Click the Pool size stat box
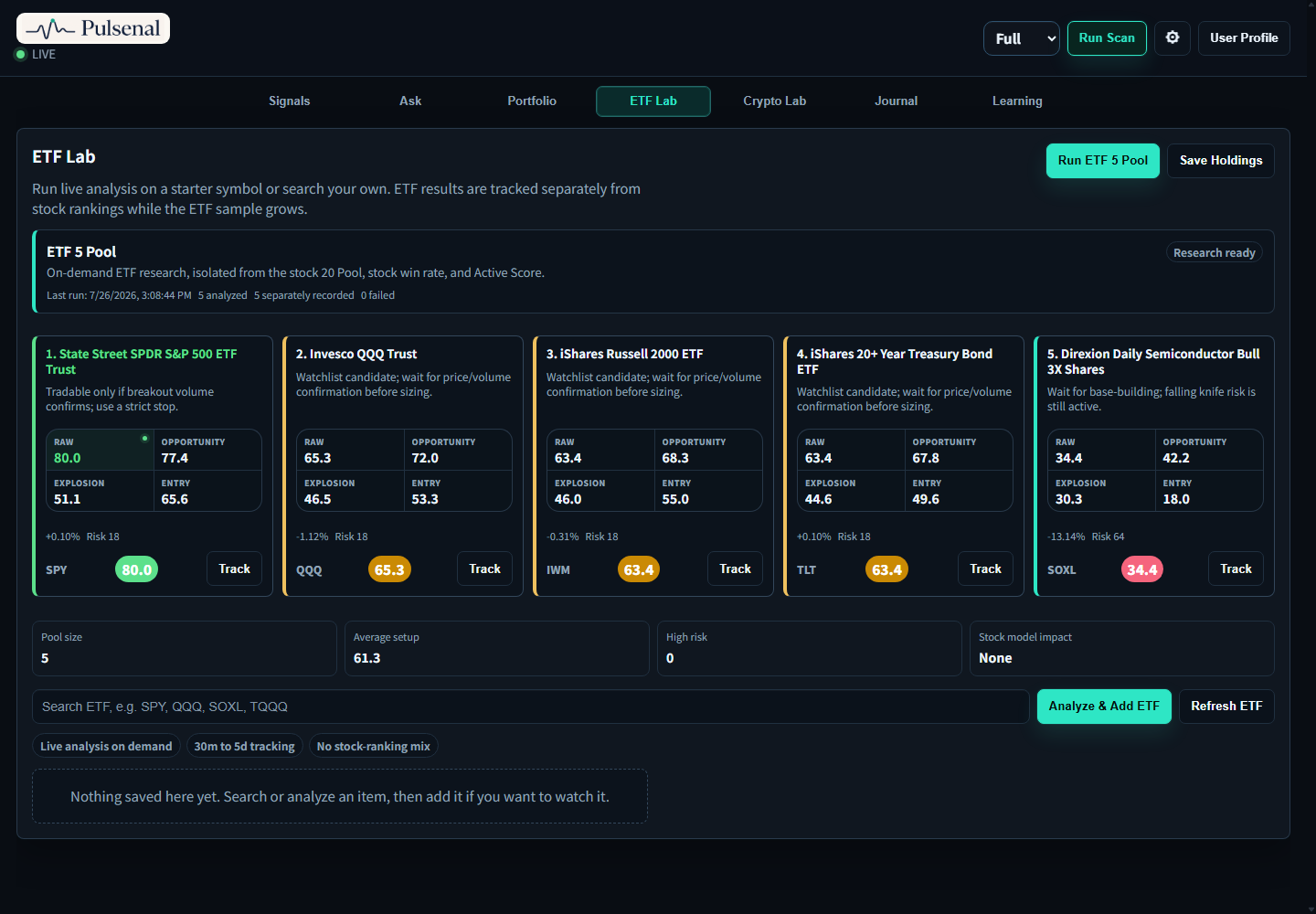Screen dimensions: 1316x914 coord(185,648)
